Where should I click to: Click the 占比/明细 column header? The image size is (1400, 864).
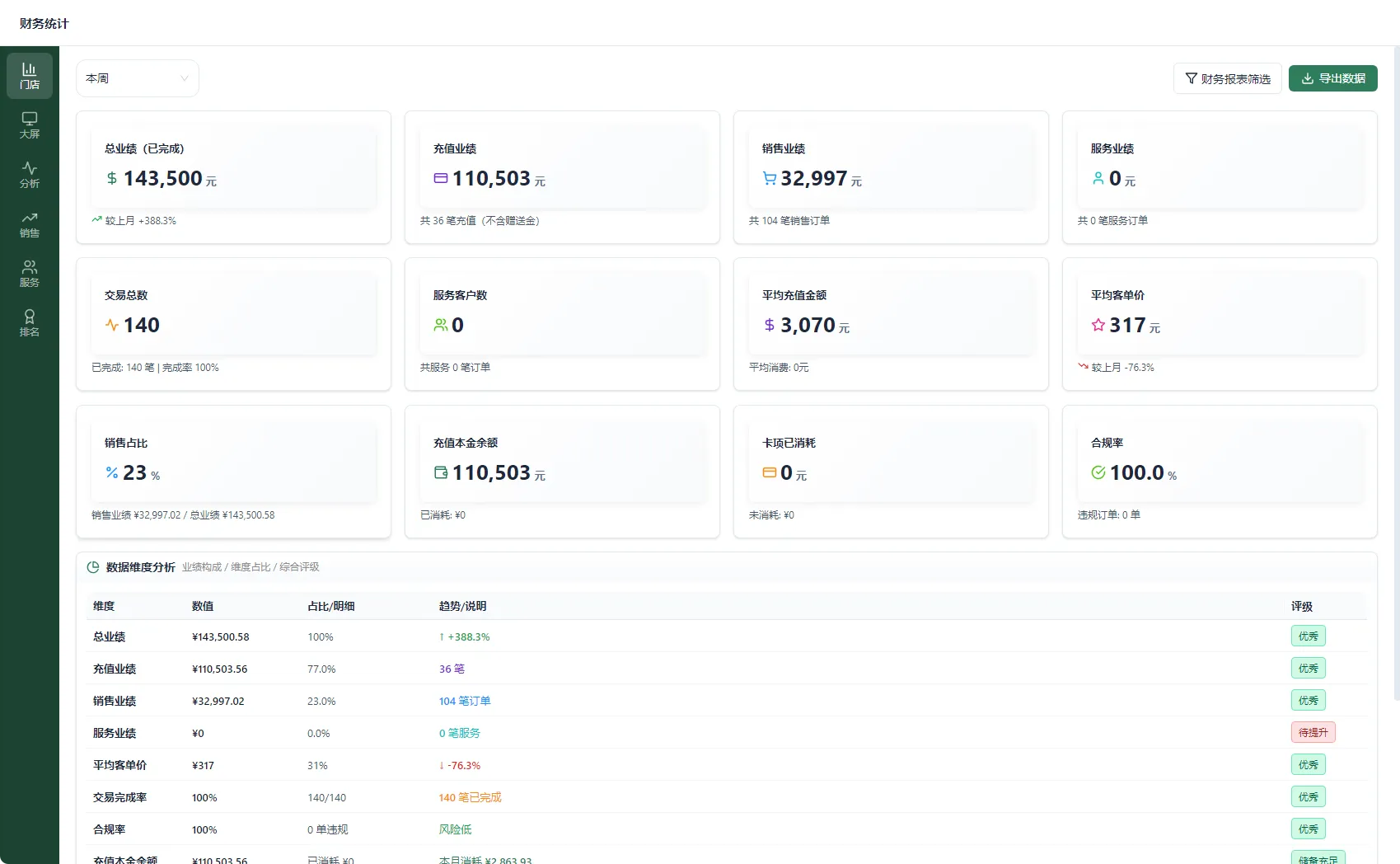pyautogui.click(x=331, y=606)
